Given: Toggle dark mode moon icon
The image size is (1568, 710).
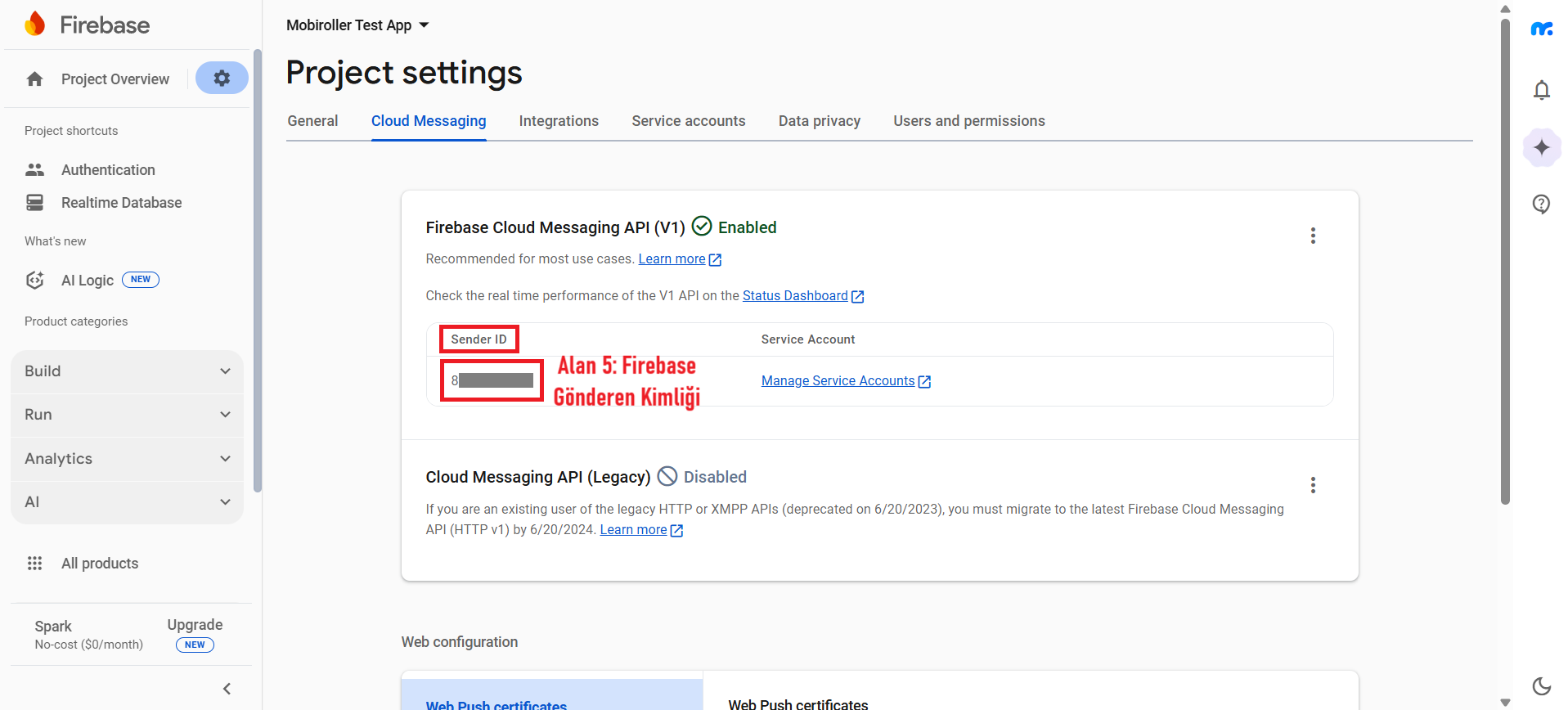Looking at the screenshot, I should [x=1541, y=686].
